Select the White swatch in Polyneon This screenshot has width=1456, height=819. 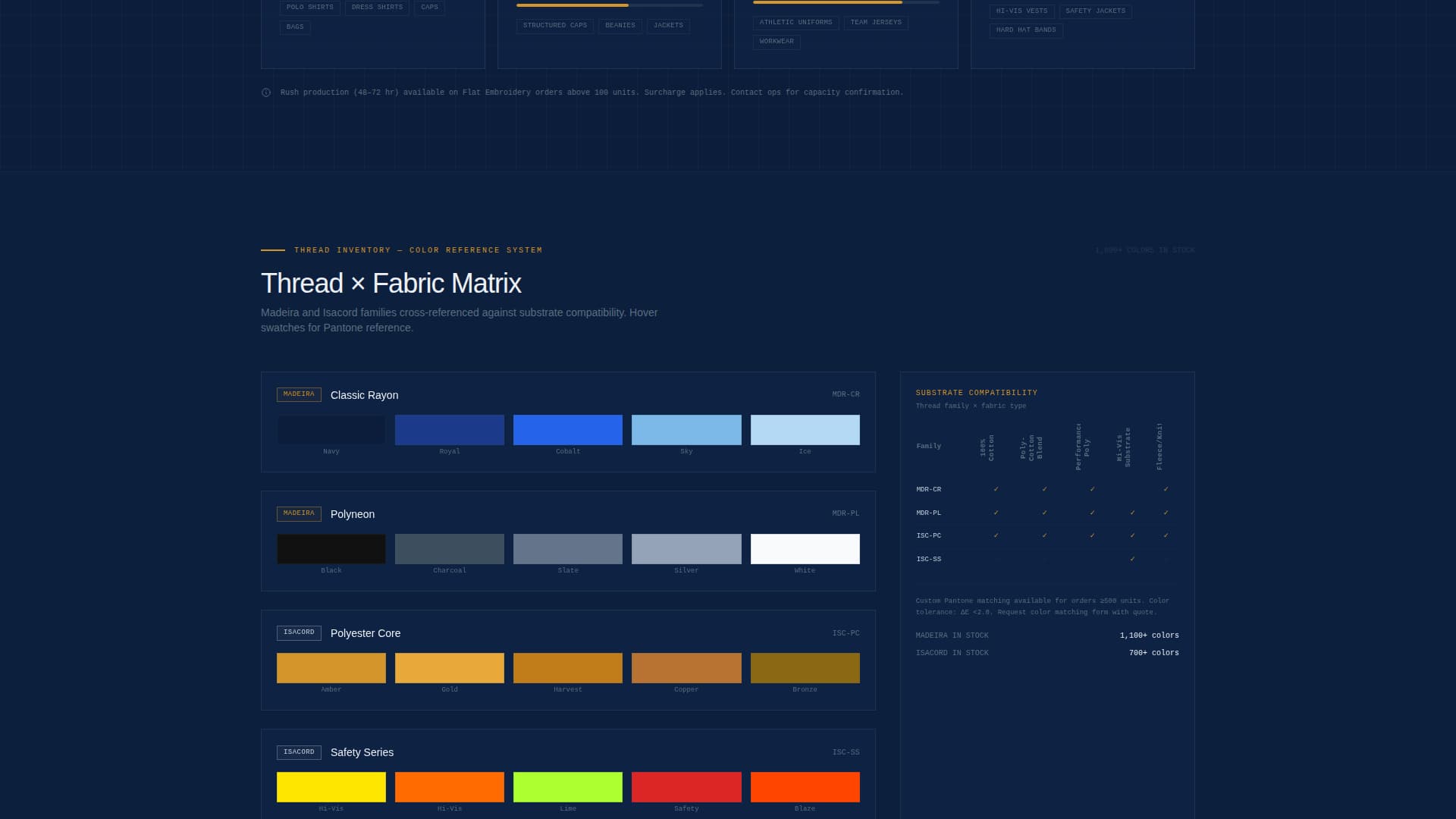pos(805,548)
